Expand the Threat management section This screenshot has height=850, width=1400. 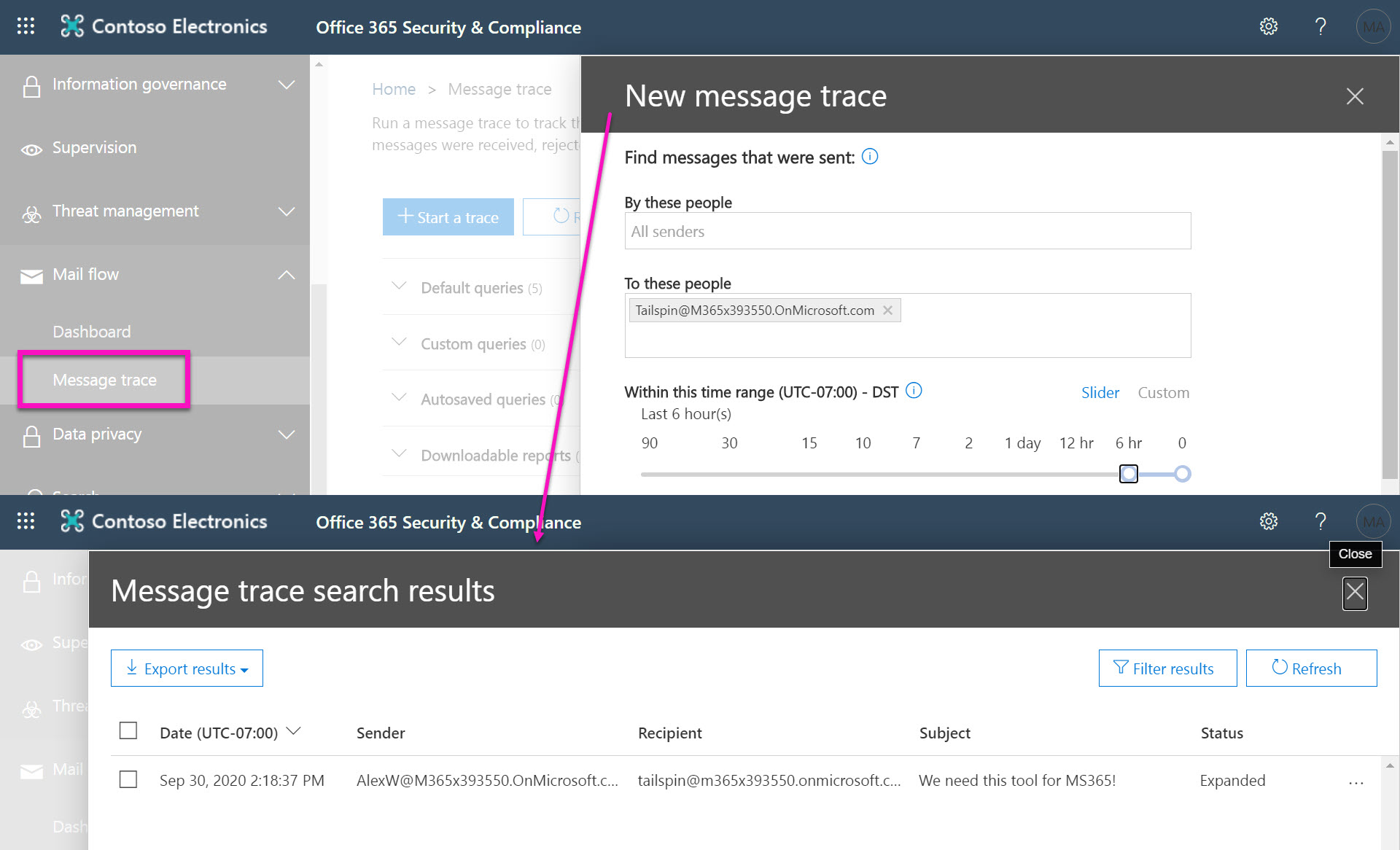287,211
